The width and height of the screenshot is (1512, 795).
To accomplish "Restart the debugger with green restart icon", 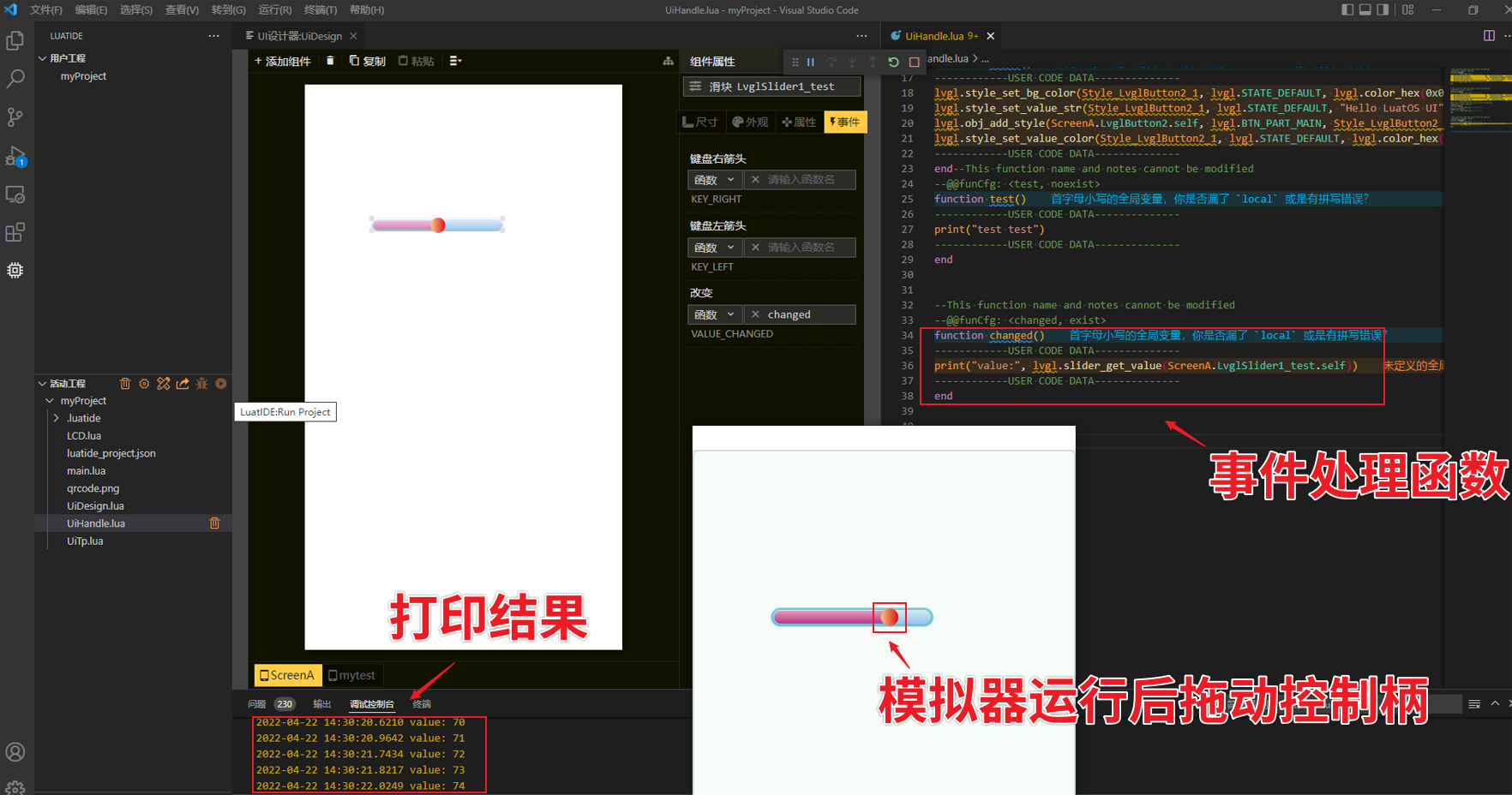I will [892, 62].
